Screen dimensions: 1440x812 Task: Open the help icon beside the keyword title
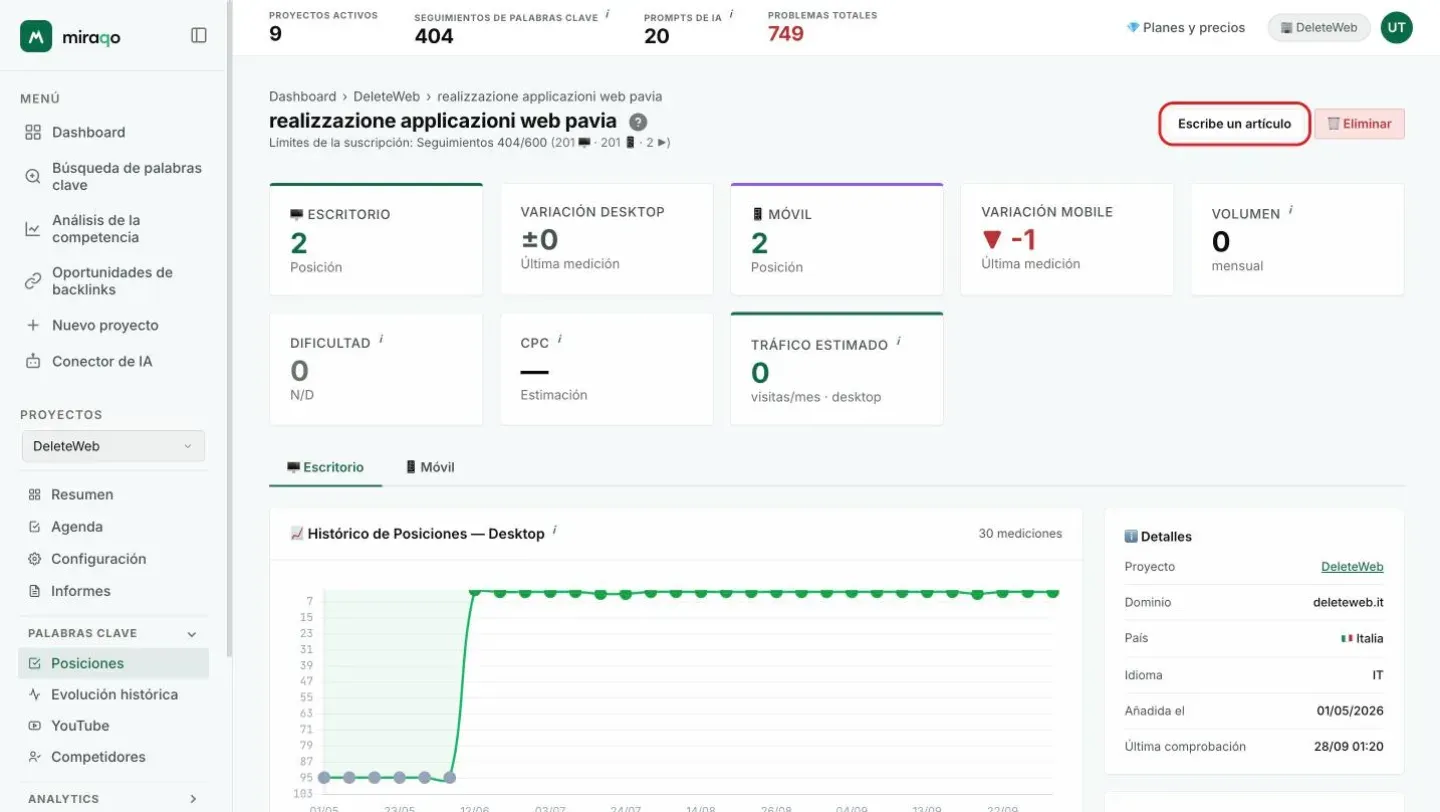(x=638, y=122)
